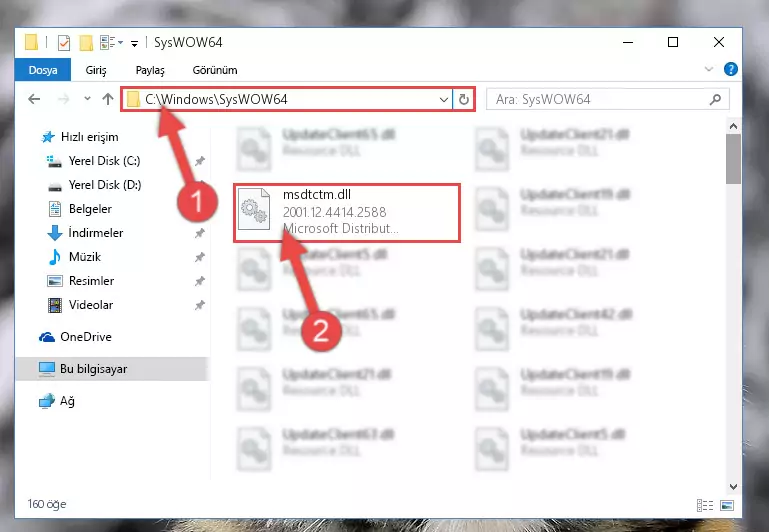Viewport: 769px width, 532px height.
Task: Click the Bu bilgisayar monitor icon
Action: (x=47, y=369)
